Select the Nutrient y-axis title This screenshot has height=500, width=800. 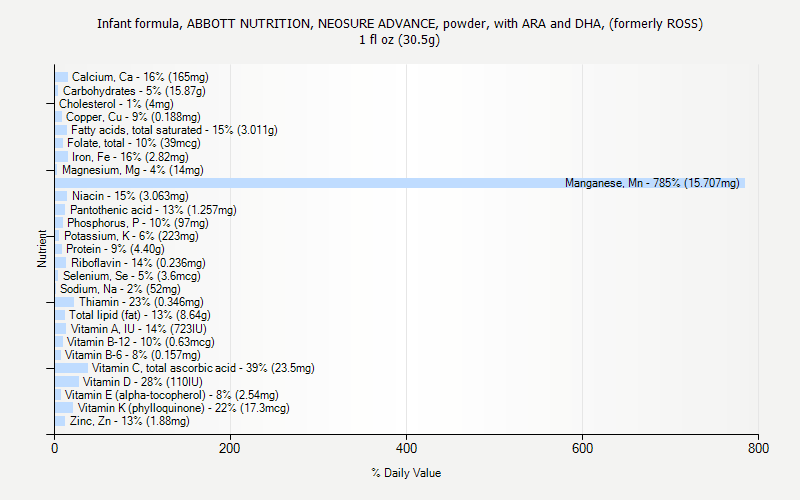(42, 248)
